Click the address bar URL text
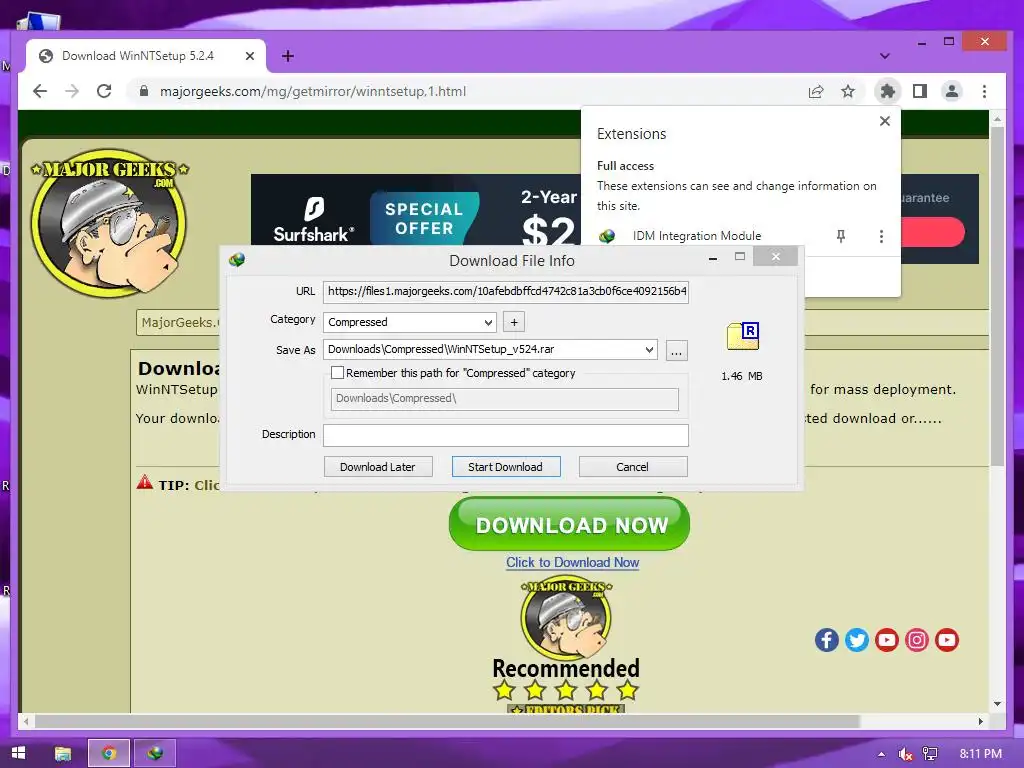Screen dimensions: 1024x768 (313, 91)
